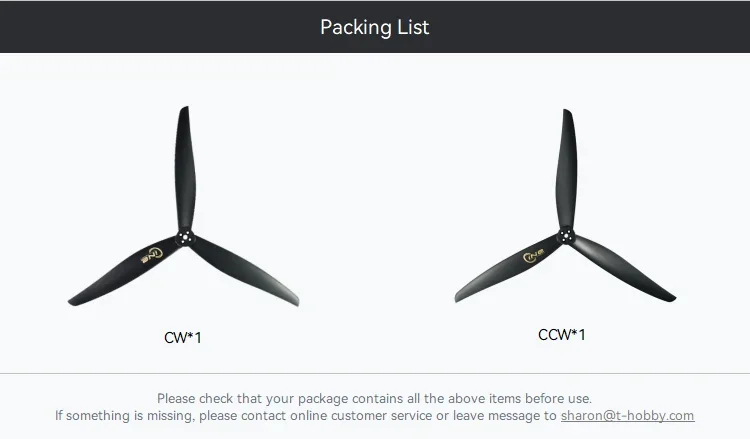
Task: Select the "CW*1" quantity label
Action: click(183, 337)
